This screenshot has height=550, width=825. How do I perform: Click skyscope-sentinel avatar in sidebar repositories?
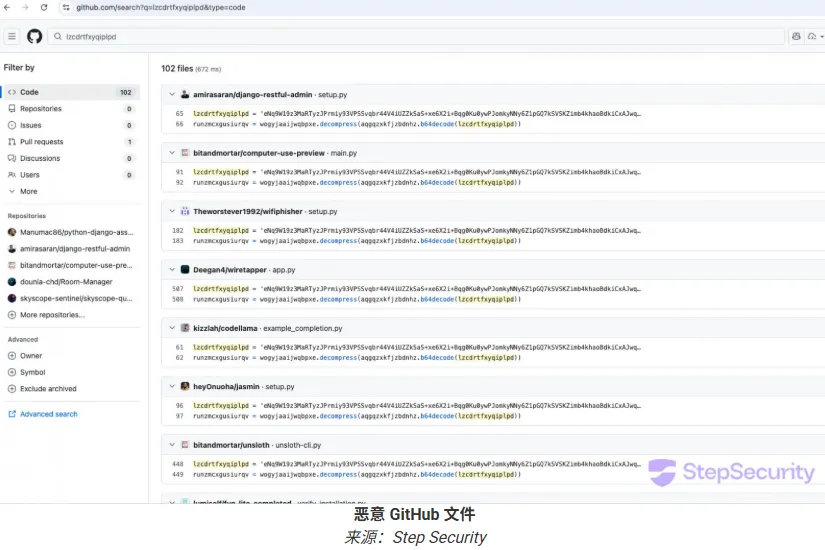[x=12, y=298]
